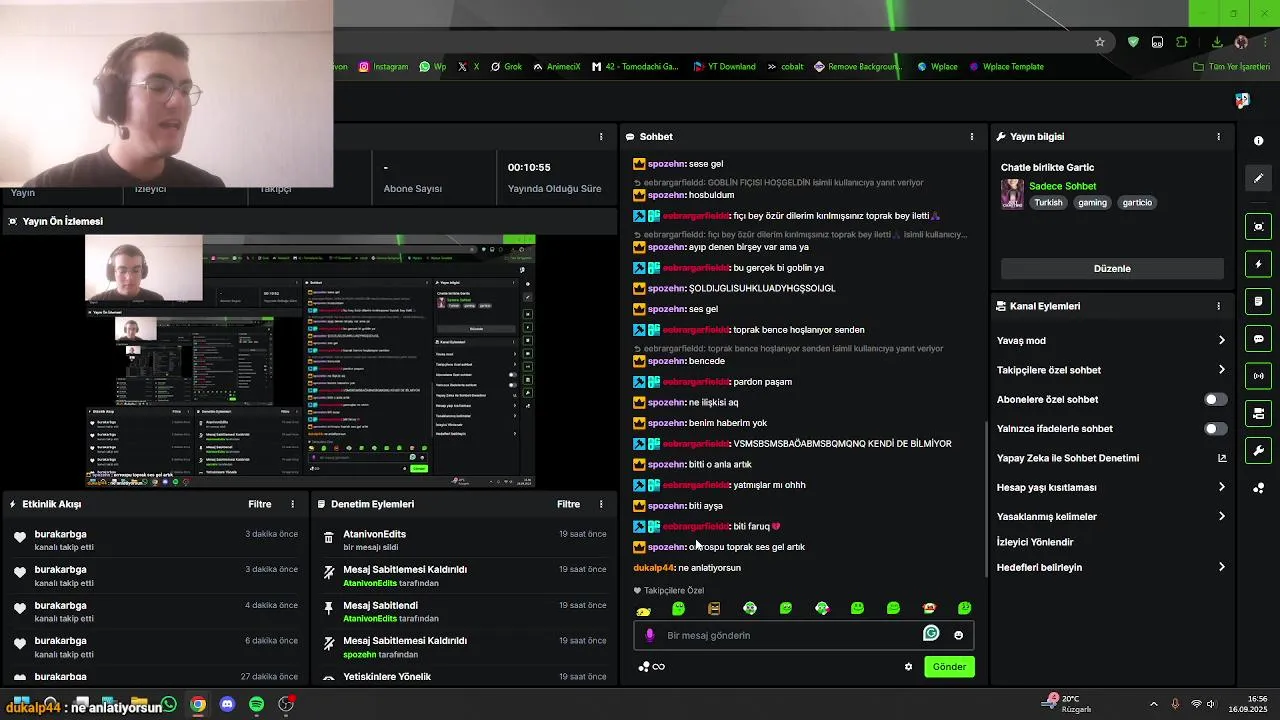Viewport: 1280px width, 720px height.
Task: Click AtanivonEdits in moderation actions
Action: 374,534
